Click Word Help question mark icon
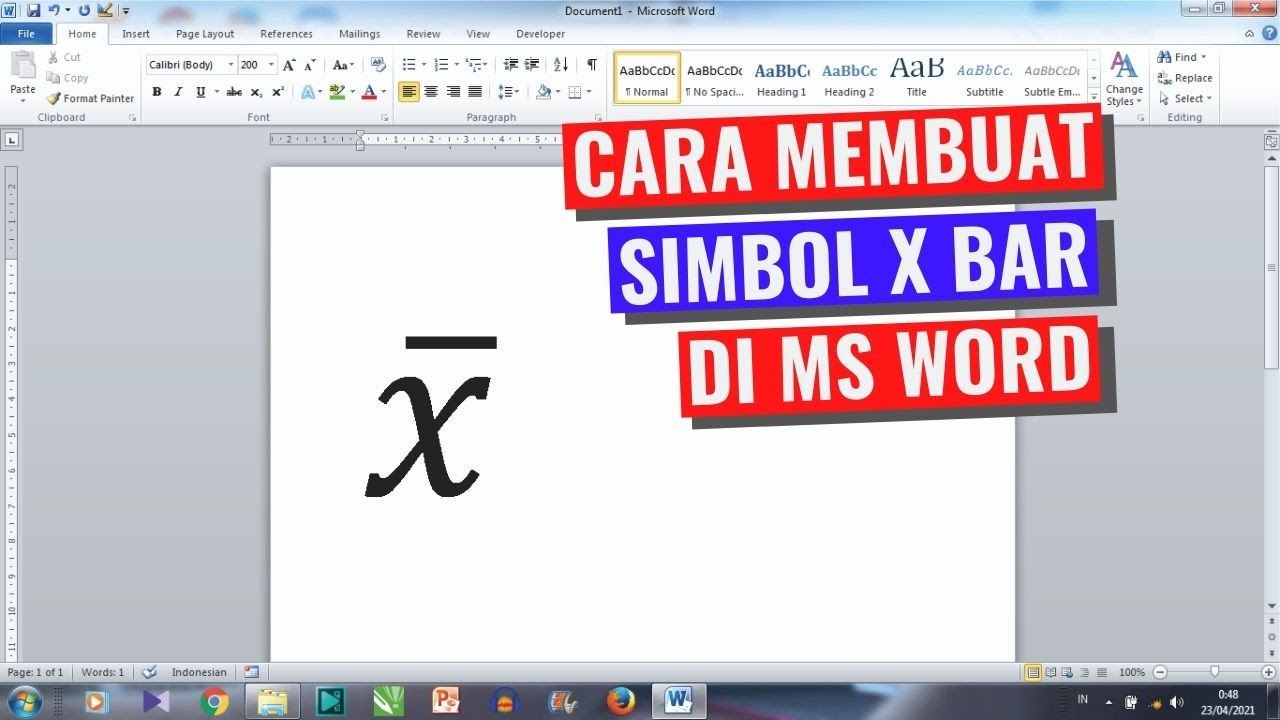1280x720 pixels. 1269,34
